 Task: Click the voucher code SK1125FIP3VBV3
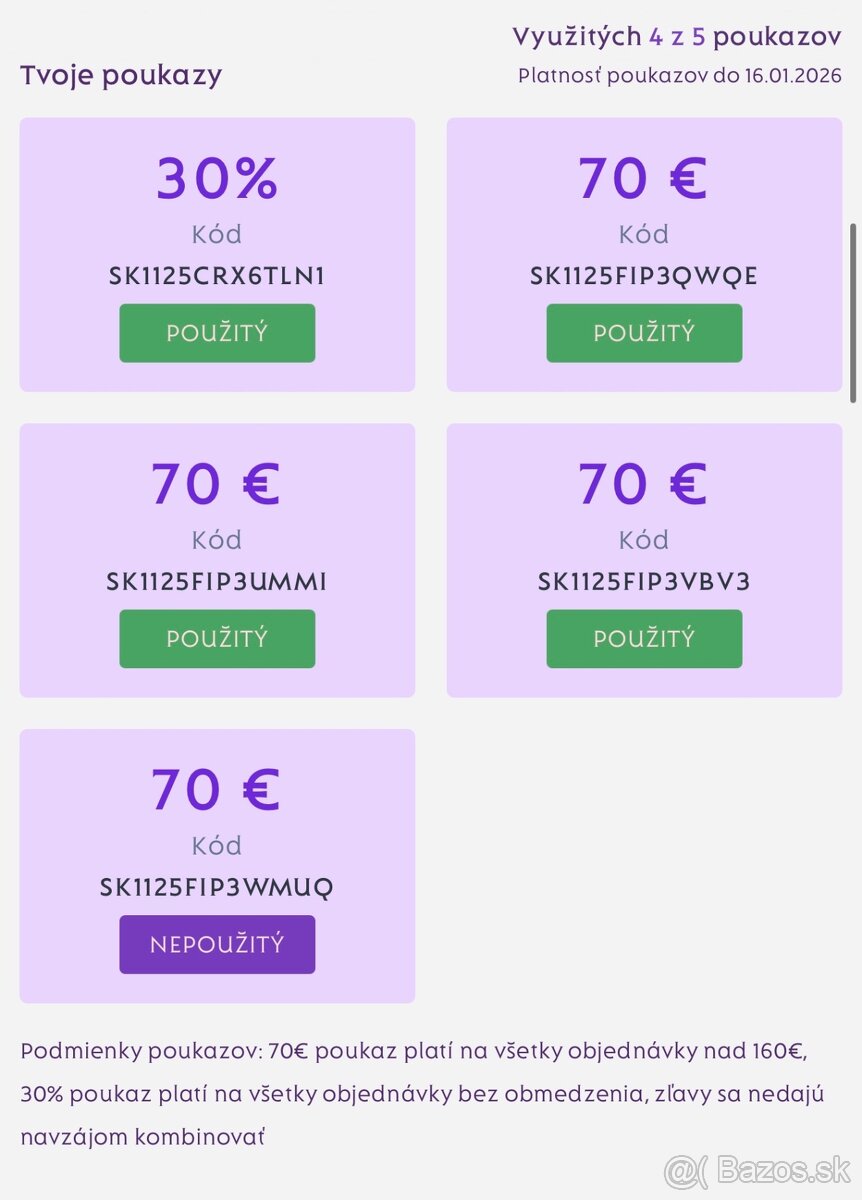[x=644, y=582]
